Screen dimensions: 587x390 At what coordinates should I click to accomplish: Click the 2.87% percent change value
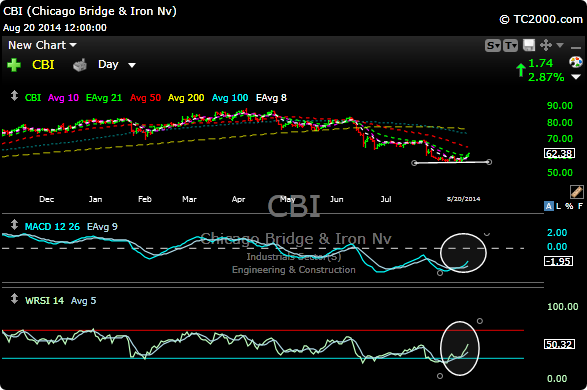[546, 77]
